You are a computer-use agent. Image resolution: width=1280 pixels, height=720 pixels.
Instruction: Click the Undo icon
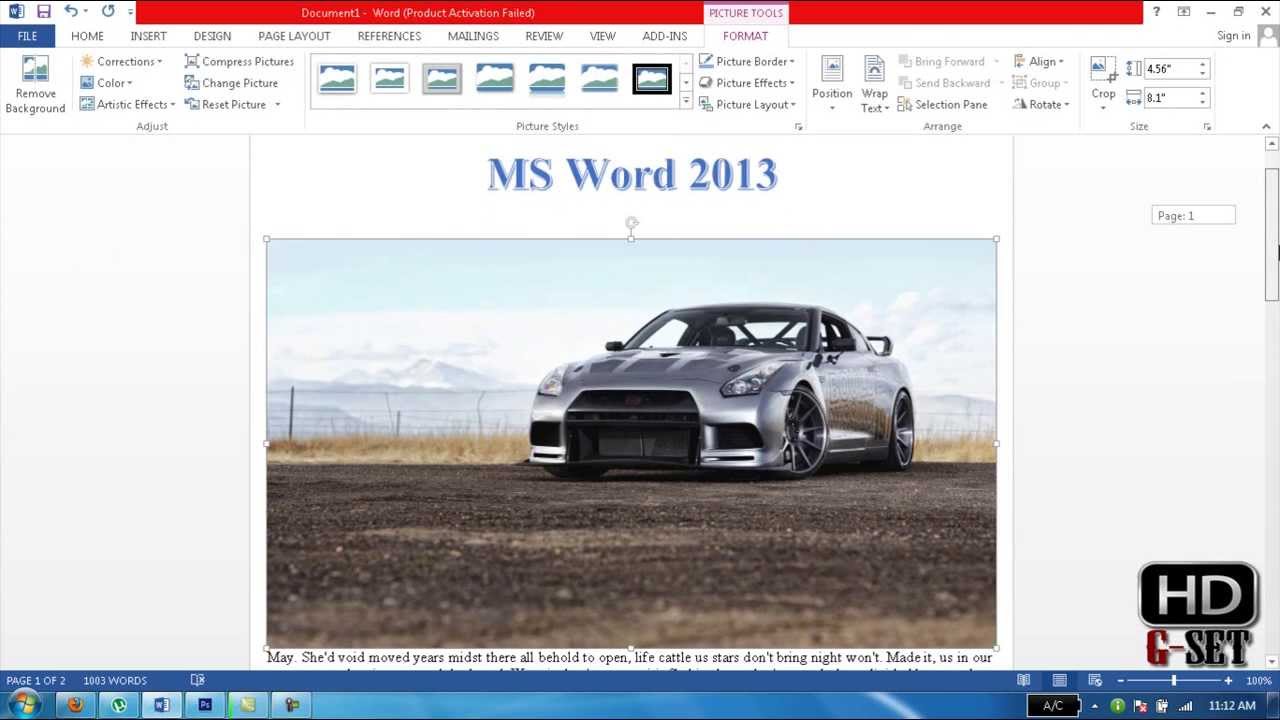pyautogui.click(x=71, y=12)
